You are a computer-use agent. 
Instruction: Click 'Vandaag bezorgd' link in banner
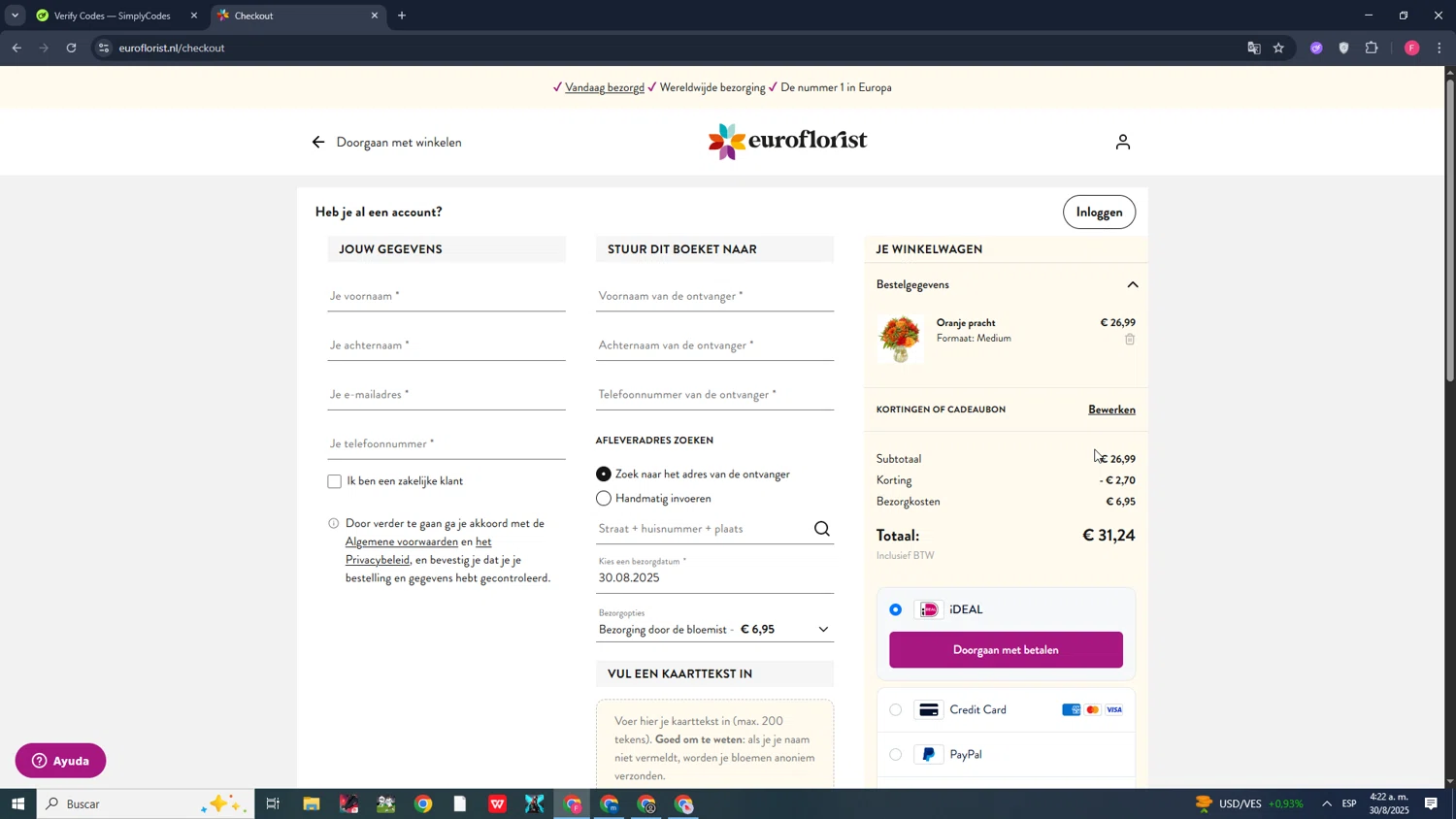pyautogui.click(x=605, y=87)
